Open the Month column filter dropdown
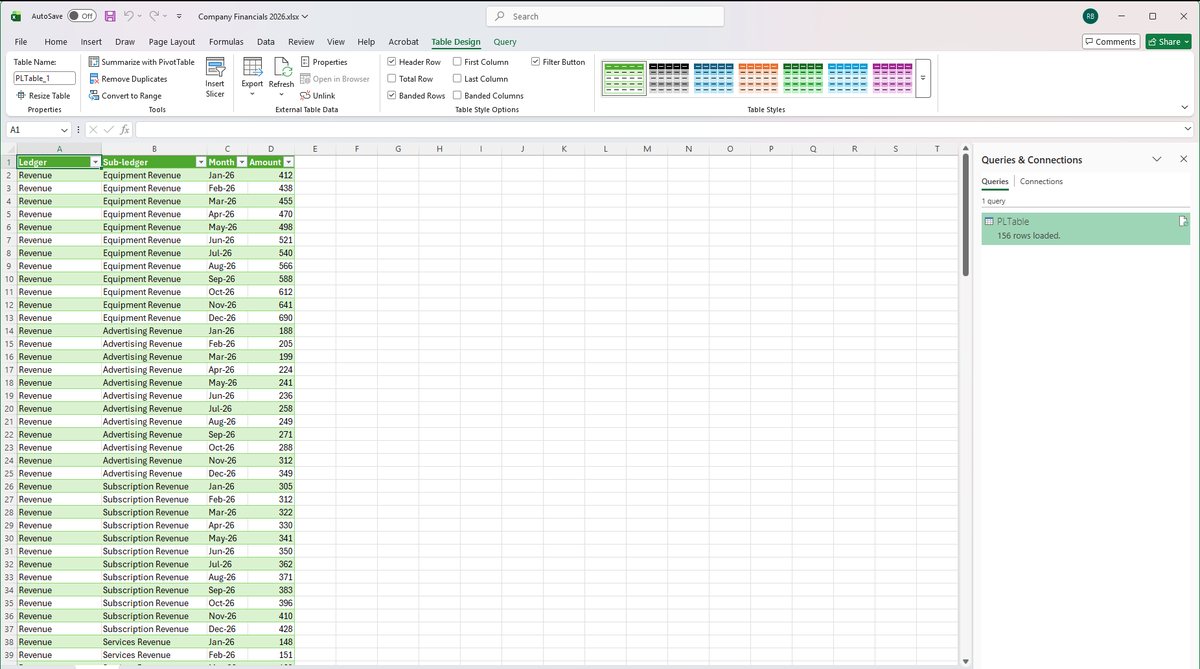This screenshot has height=669, width=1200. click(242, 162)
